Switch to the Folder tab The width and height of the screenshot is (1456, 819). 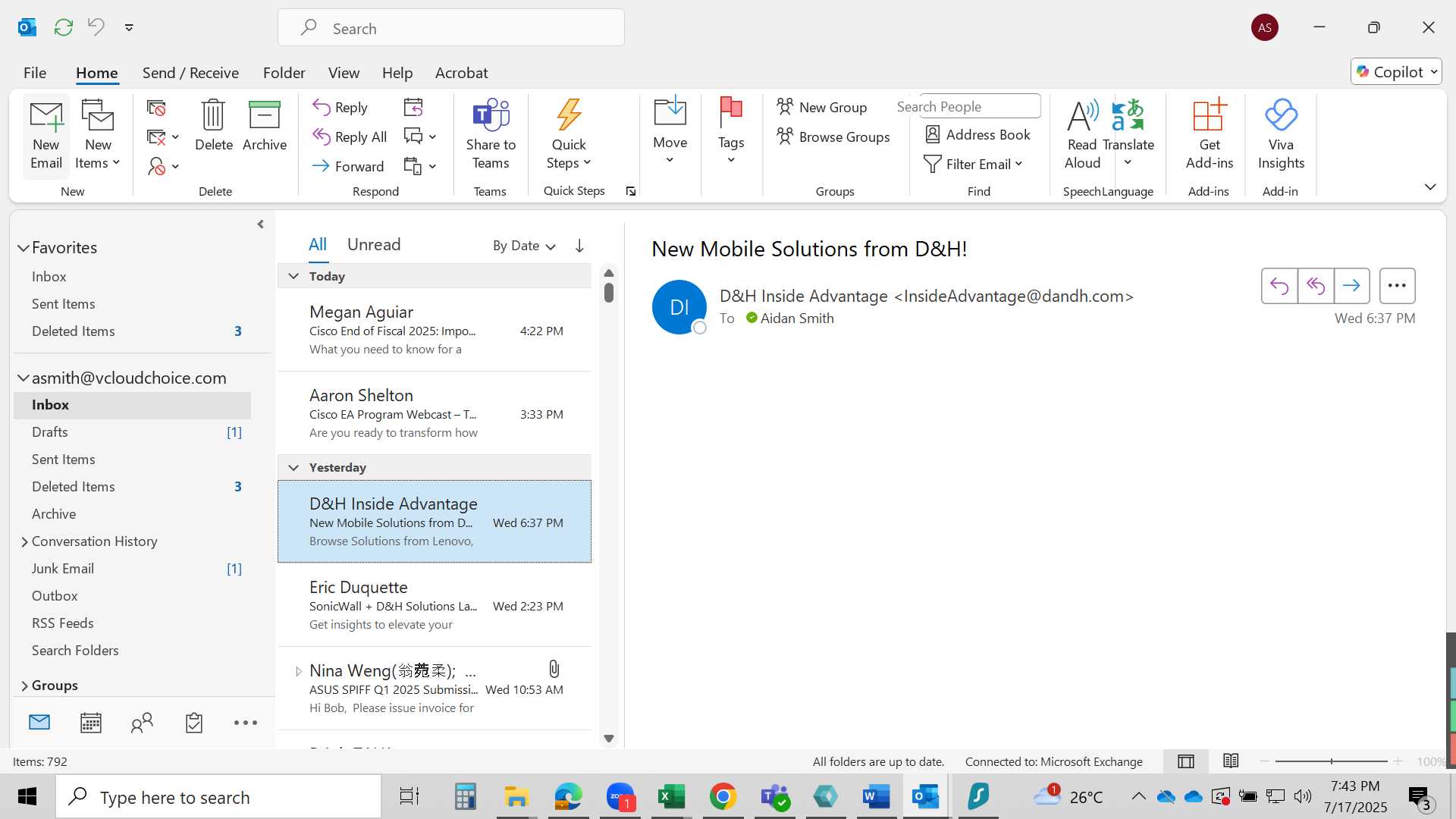coord(284,73)
